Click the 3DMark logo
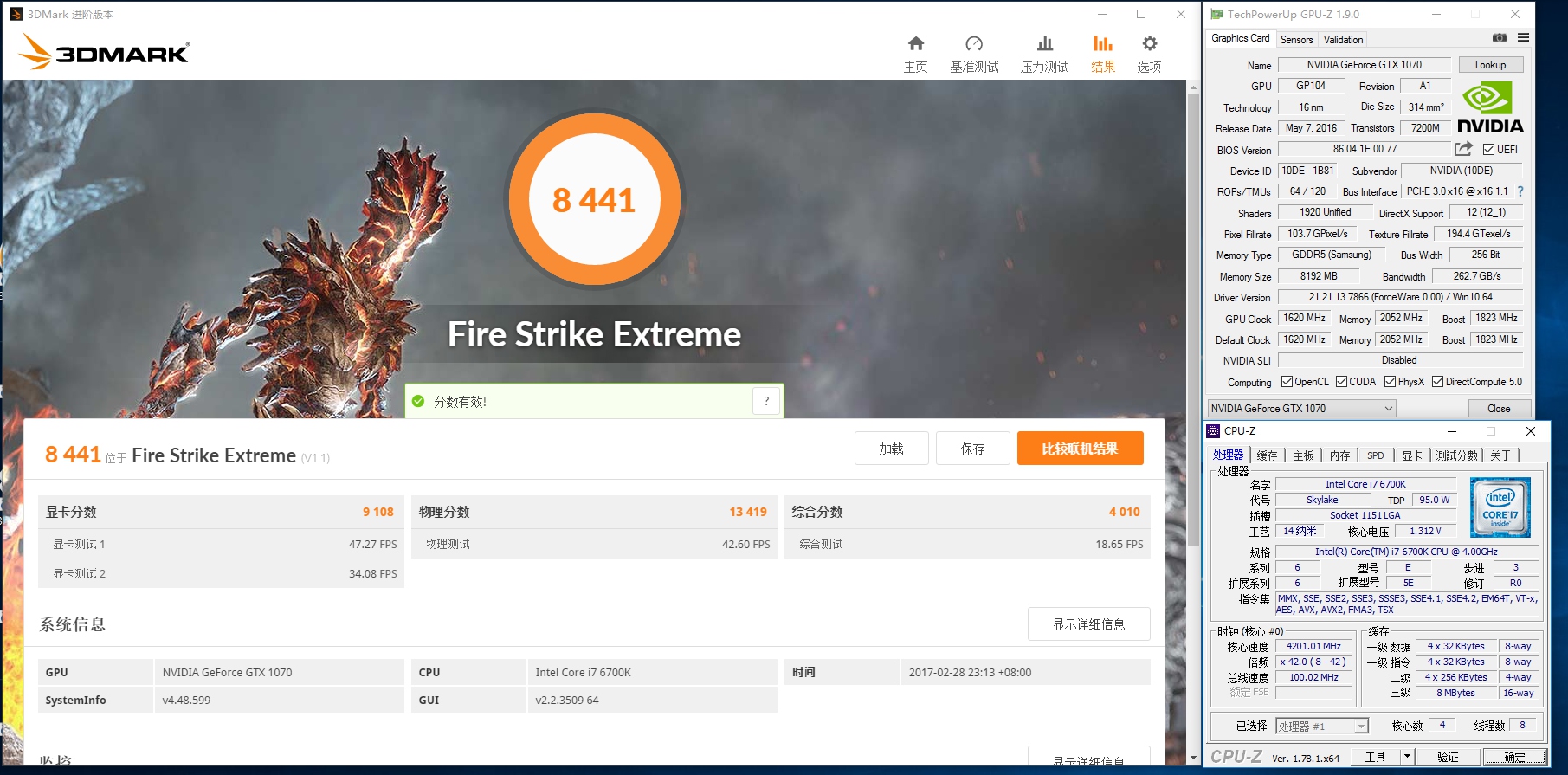1568x775 pixels. (104, 51)
